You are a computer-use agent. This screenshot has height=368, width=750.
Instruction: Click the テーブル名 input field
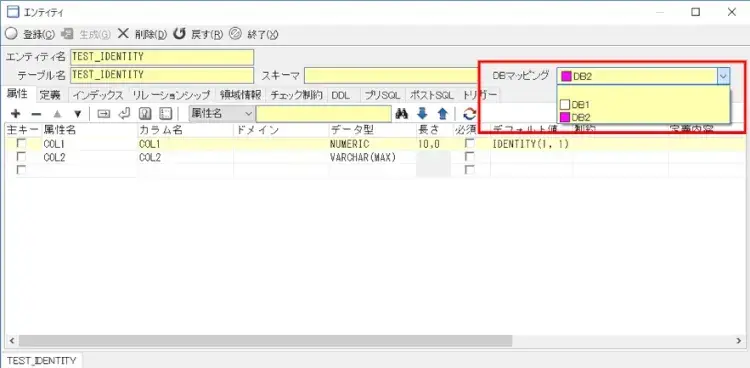(x=162, y=75)
